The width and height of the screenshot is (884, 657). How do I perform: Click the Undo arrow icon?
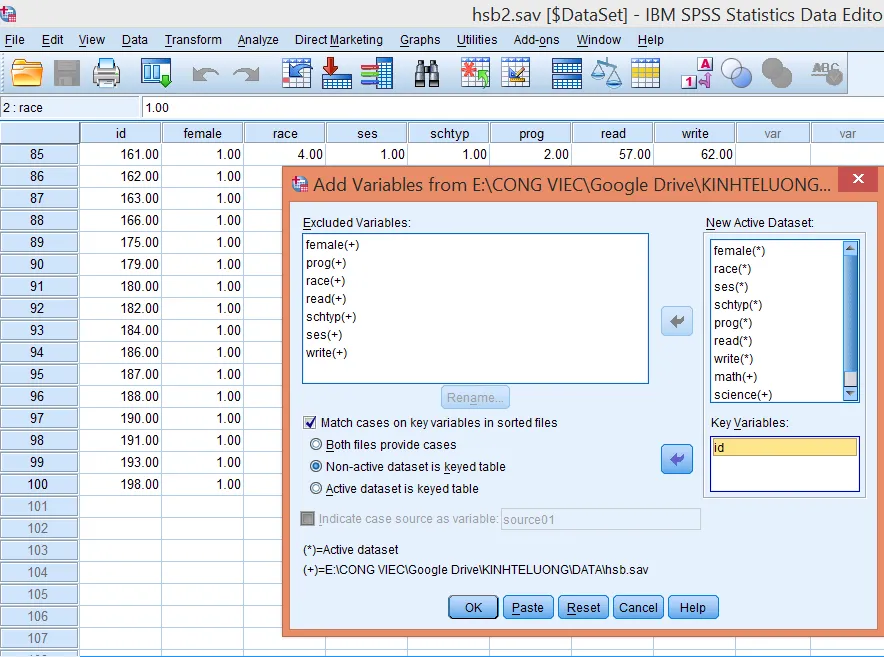tap(205, 72)
